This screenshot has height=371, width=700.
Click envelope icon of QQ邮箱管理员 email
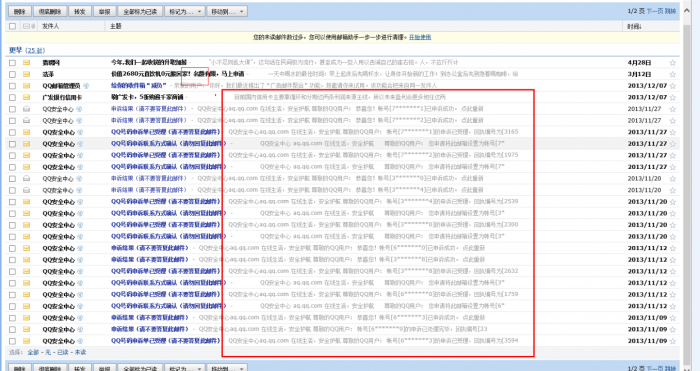(x=26, y=86)
